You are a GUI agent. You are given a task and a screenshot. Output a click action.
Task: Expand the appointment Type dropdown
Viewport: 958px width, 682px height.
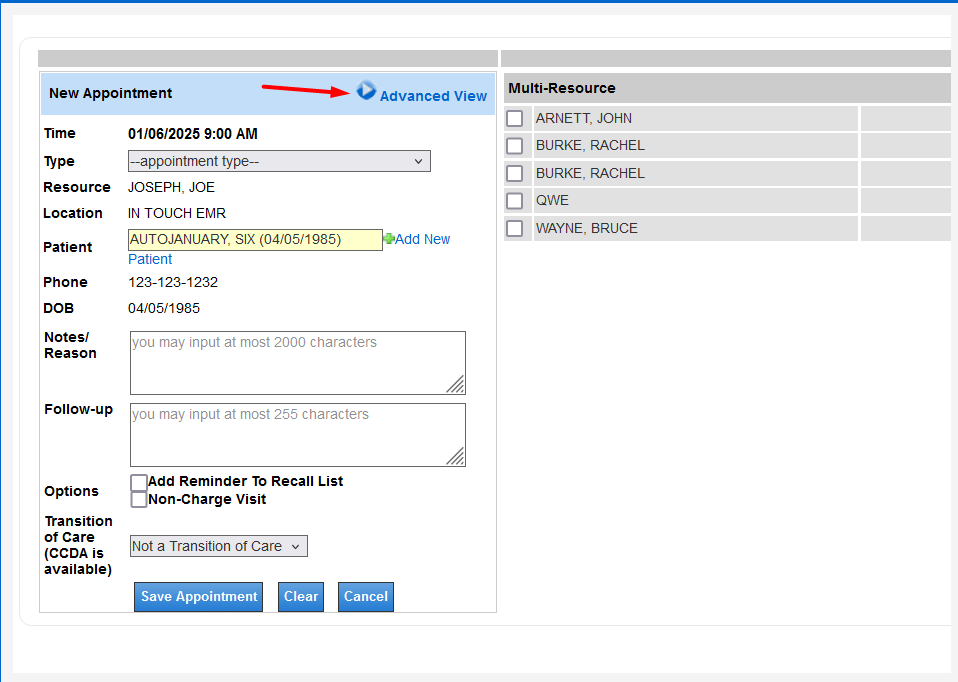pos(279,161)
